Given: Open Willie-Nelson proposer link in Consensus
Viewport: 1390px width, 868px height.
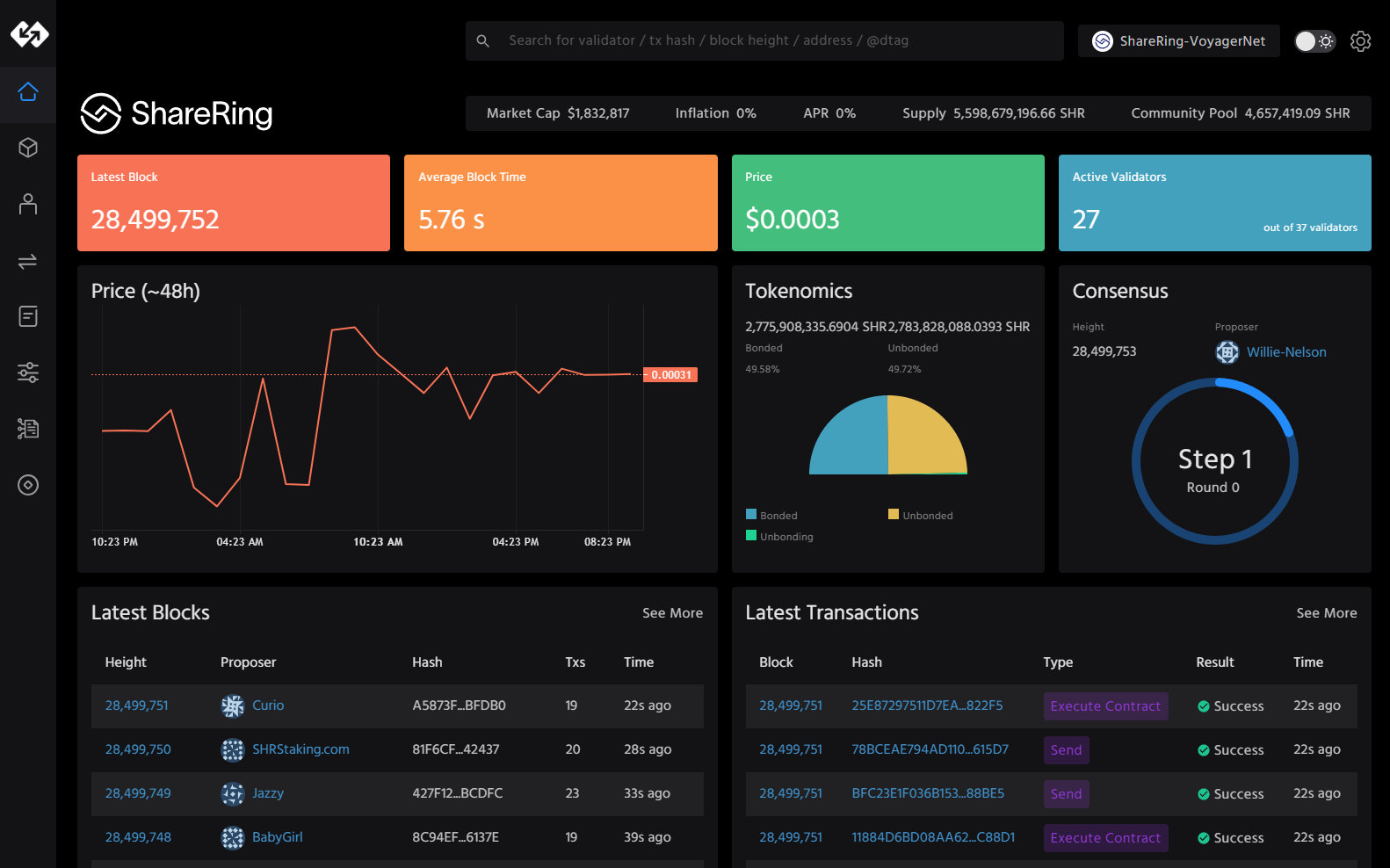Looking at the screenshot, I should click(1286, 352).
